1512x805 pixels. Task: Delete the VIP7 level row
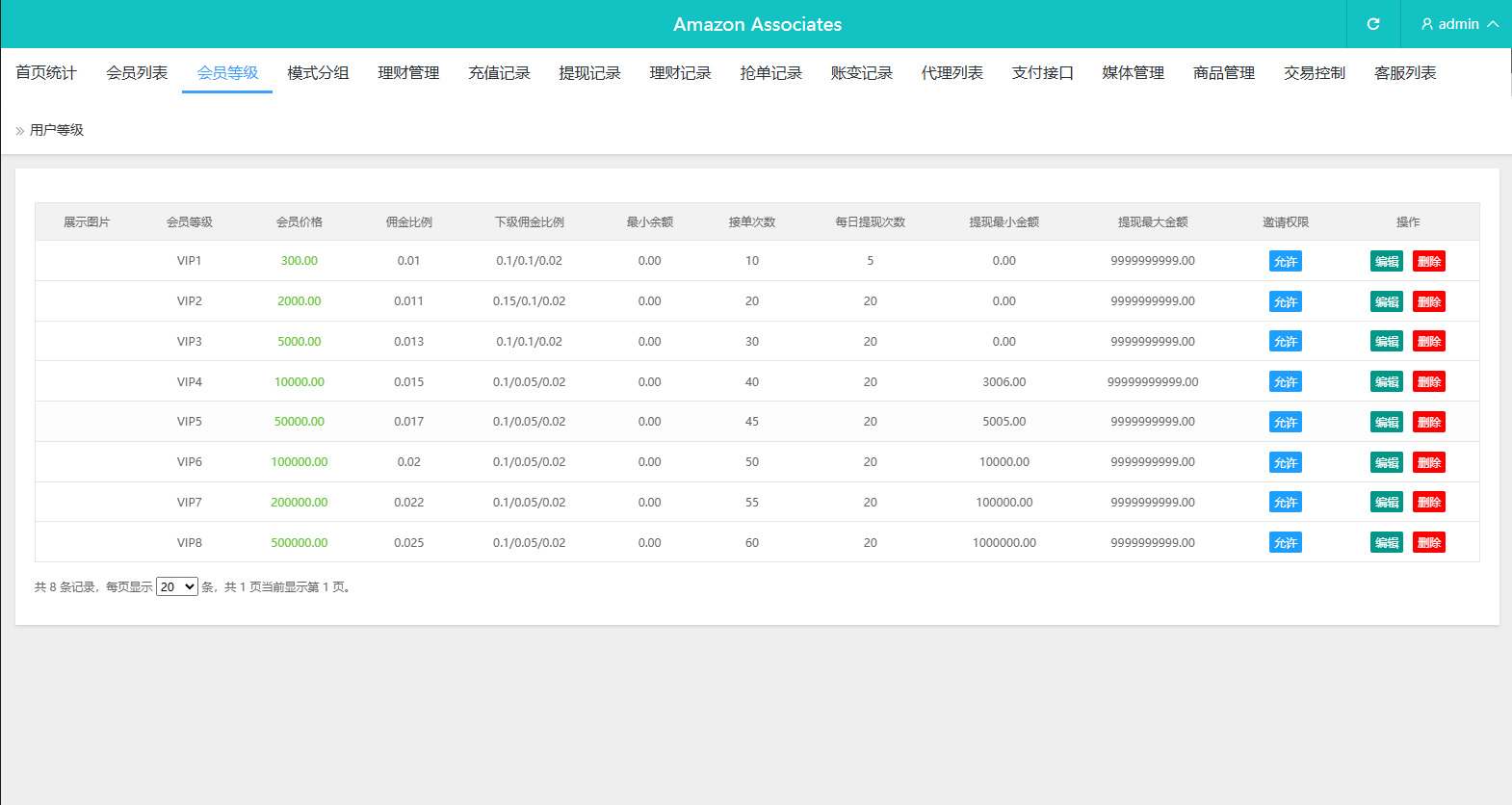tap(1428, 503)
